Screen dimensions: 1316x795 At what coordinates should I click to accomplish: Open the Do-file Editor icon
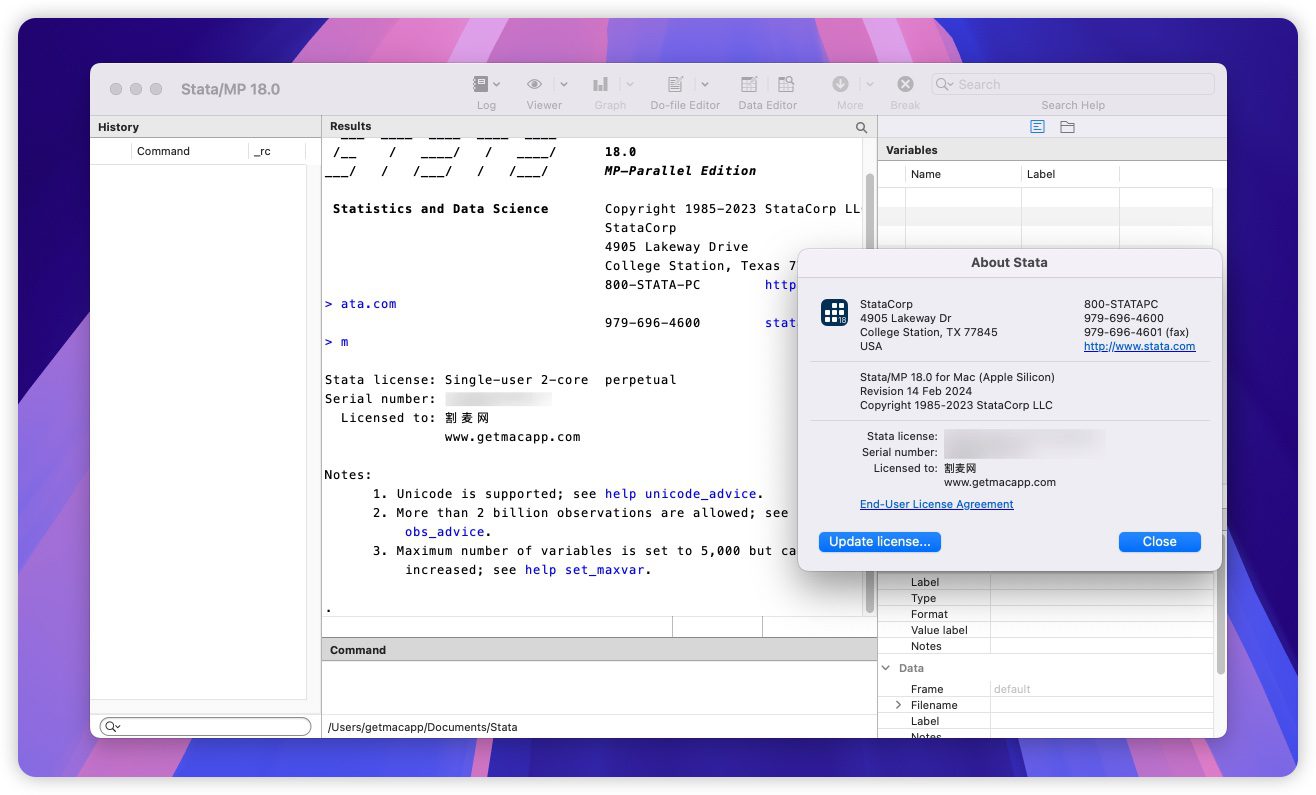coord(677,85)
